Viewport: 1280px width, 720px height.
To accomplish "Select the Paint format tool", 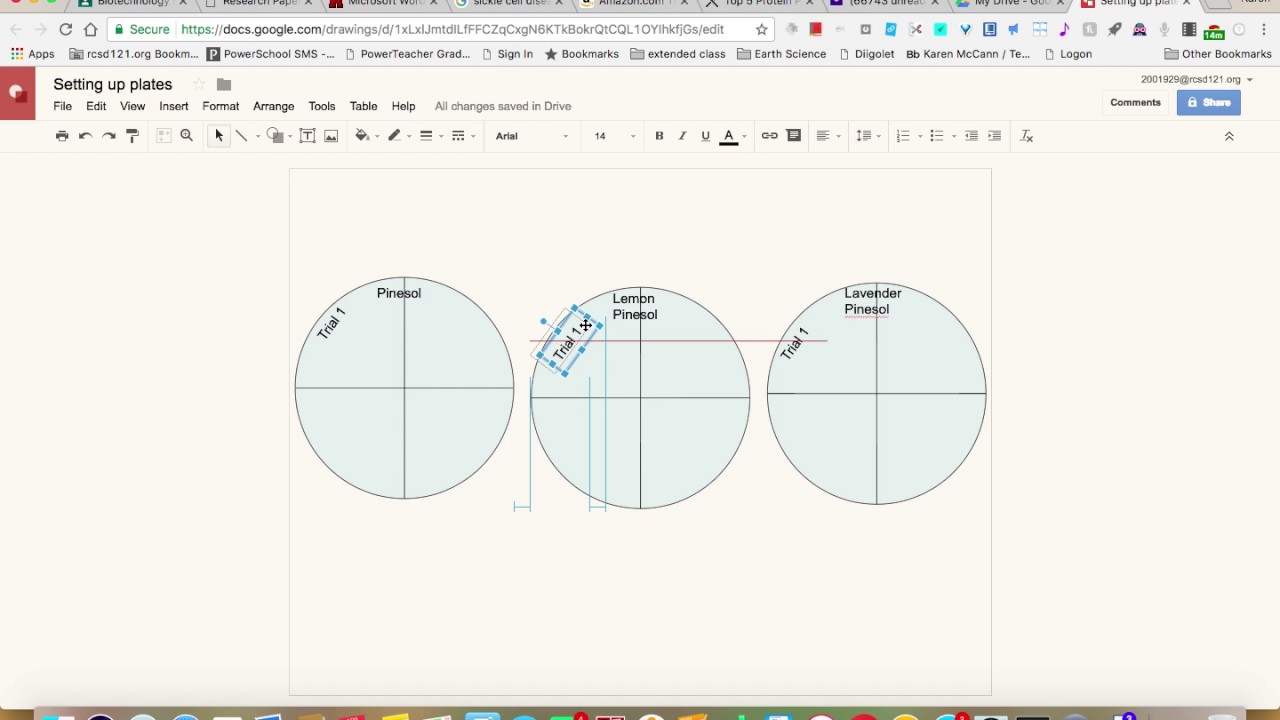I will point(132,136).
